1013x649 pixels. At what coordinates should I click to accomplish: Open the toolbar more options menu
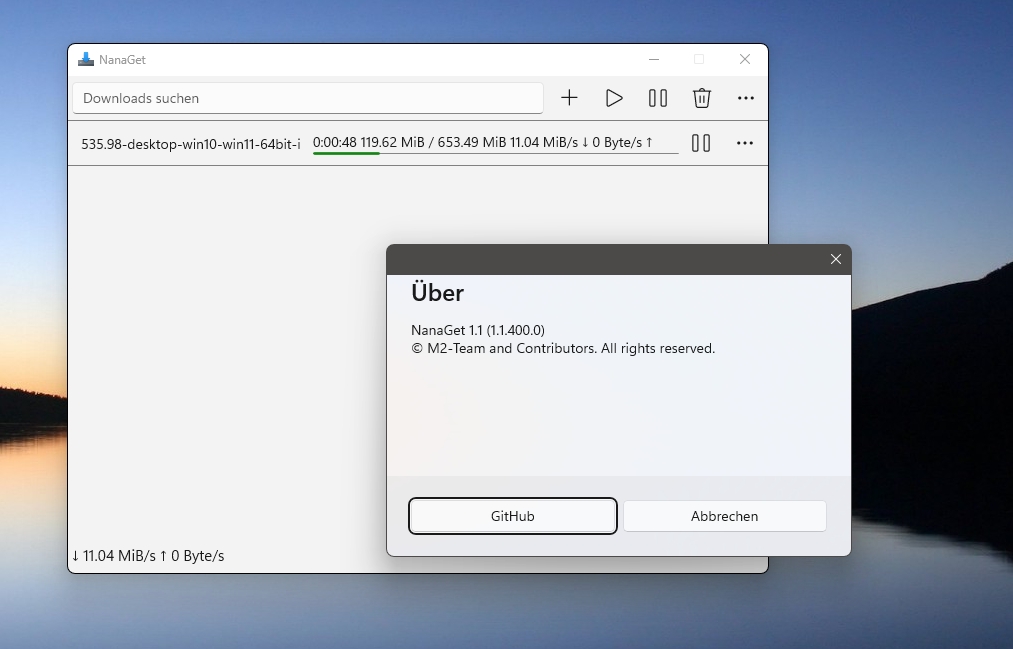pyautogui.click(x=746, y=98)
